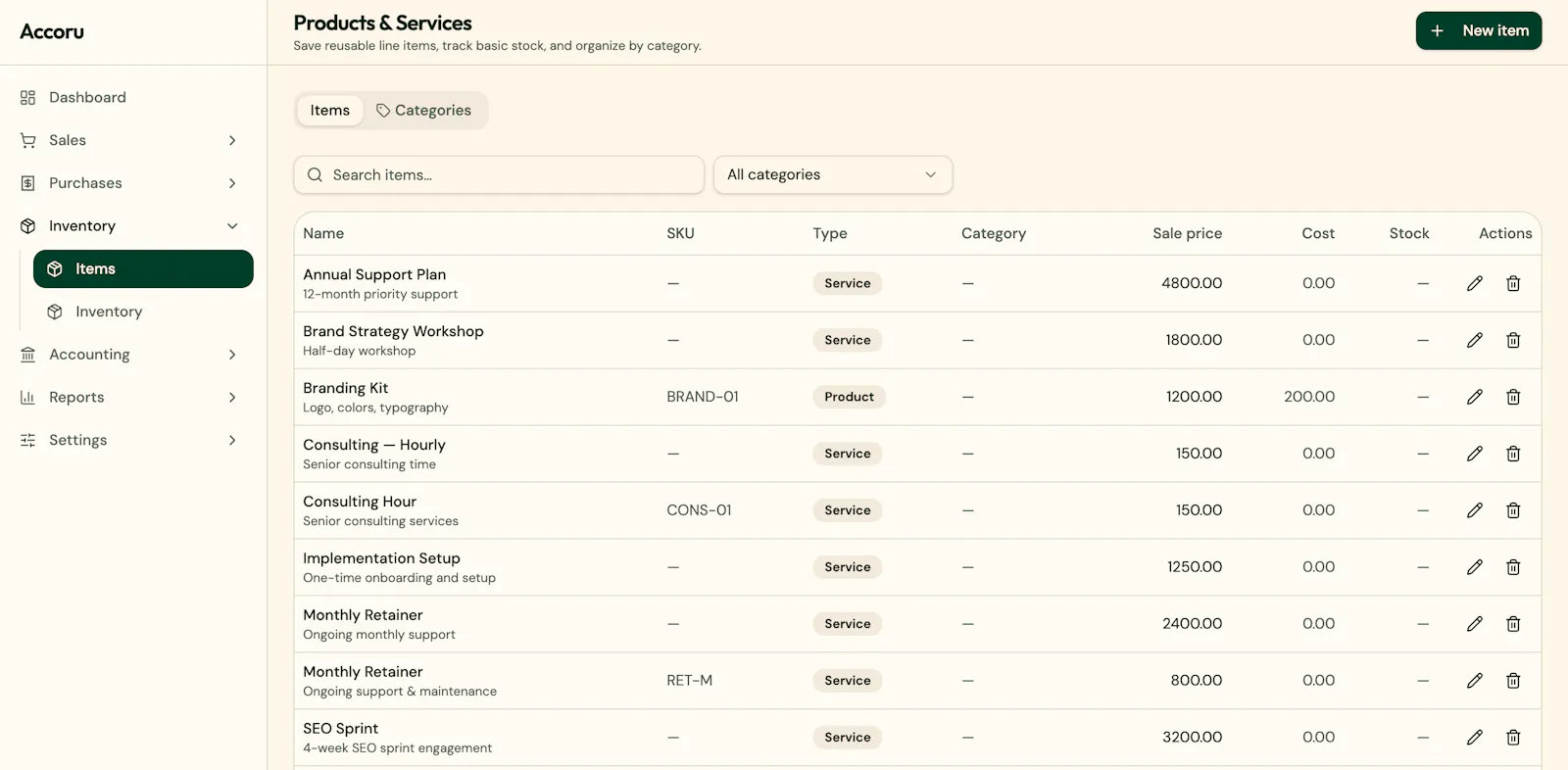
Task: Click pencil icon for Consulting Hour
Action: tap(1474, 510)
